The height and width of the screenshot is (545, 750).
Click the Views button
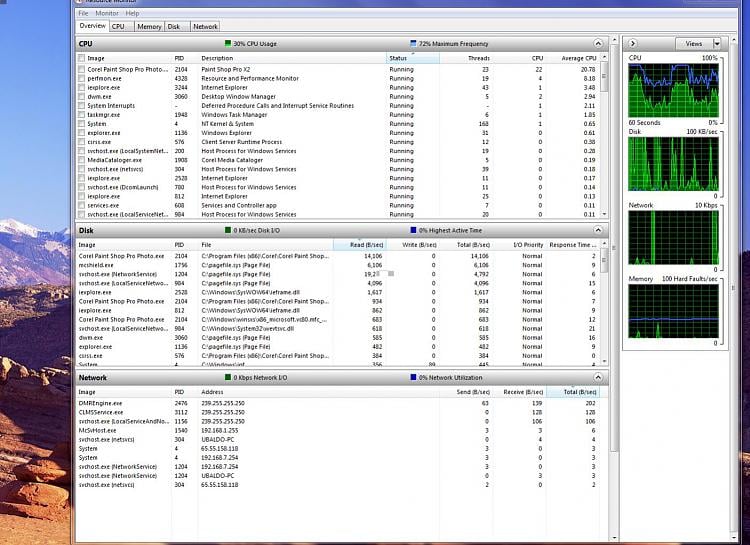point(694,44)
